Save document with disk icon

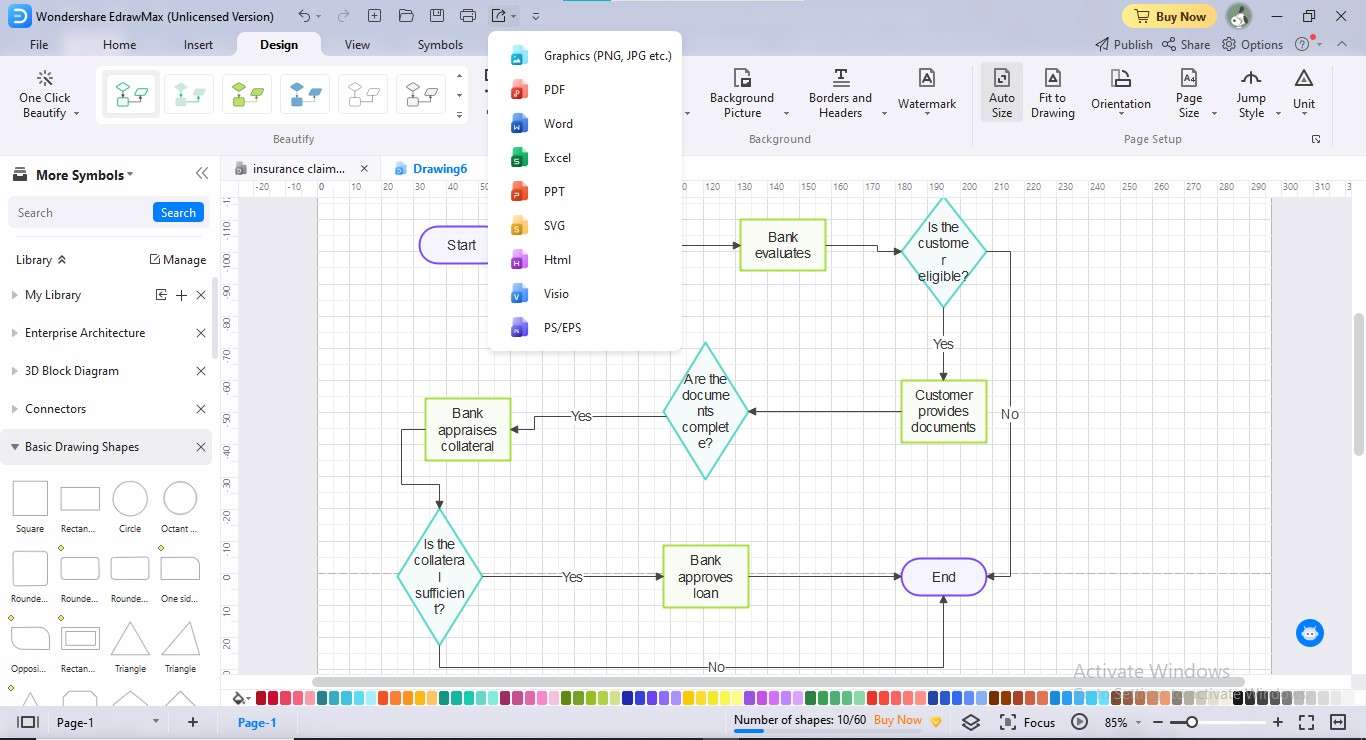(x=436, y=16)
